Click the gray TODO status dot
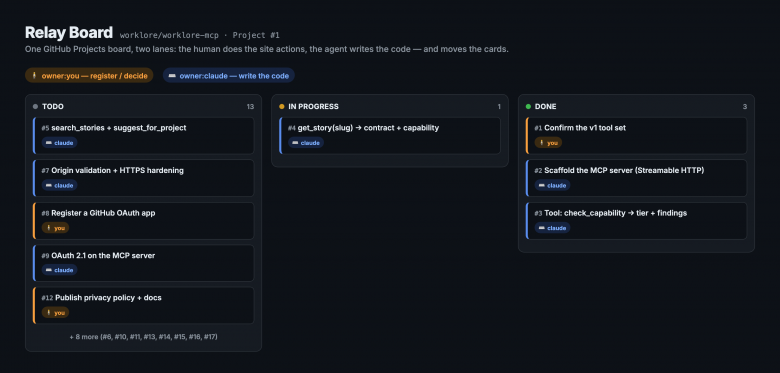The width and height of the screenshot is (780, 373). point(35,106)
